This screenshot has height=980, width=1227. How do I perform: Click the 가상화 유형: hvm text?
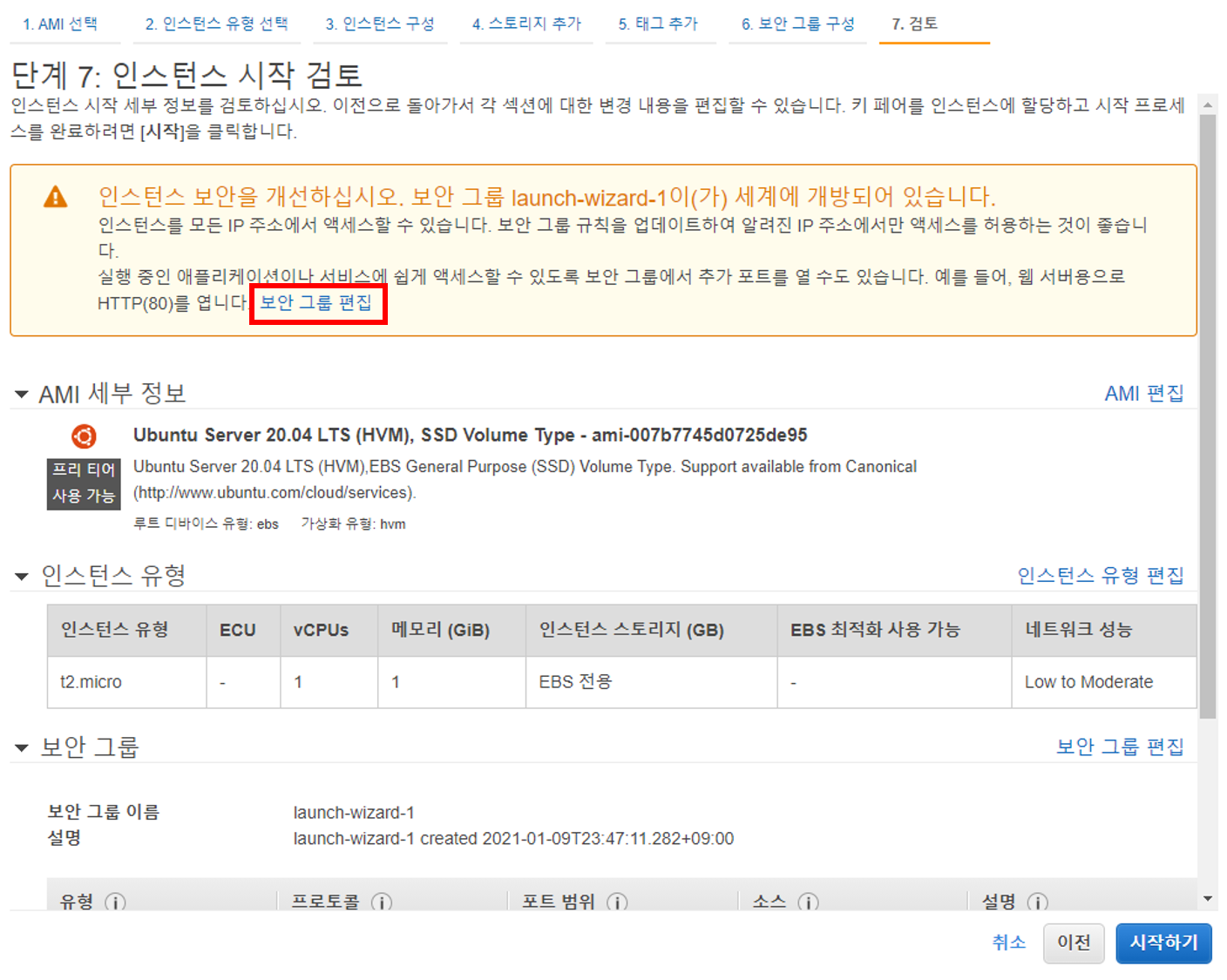click(x=353, y=524)
